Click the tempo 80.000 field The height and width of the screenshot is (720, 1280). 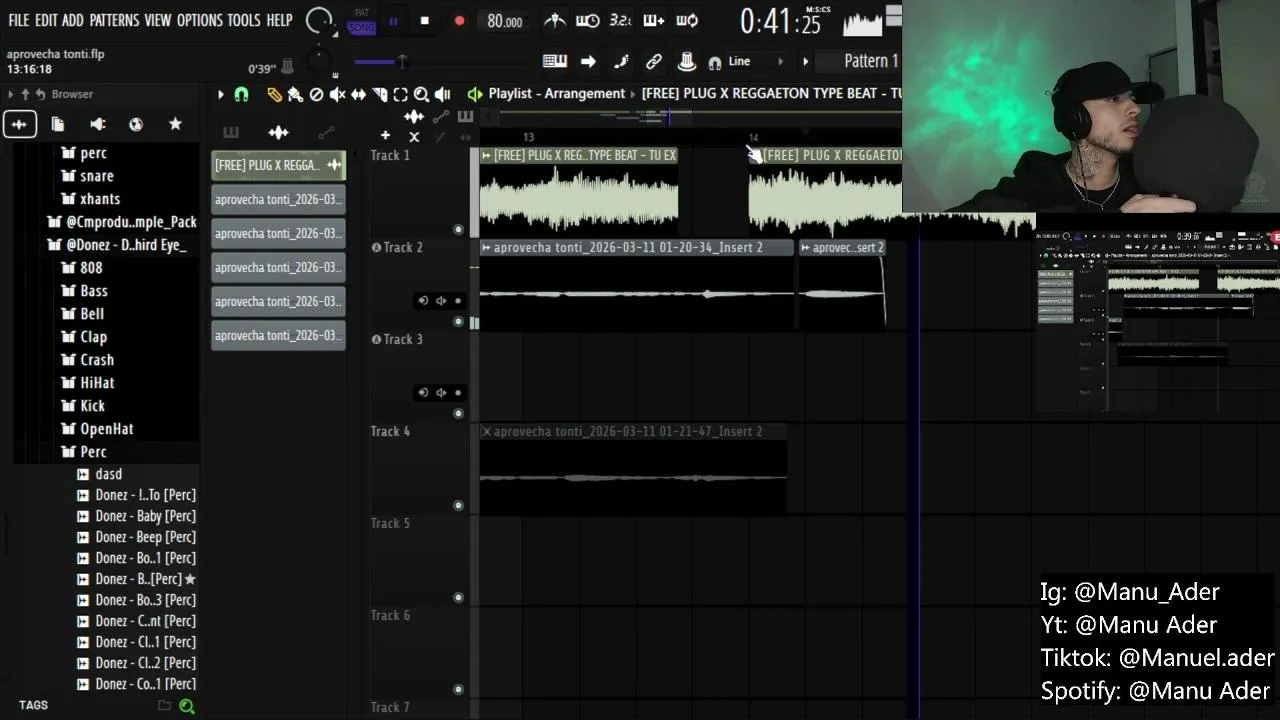click(x=504, y=21)
